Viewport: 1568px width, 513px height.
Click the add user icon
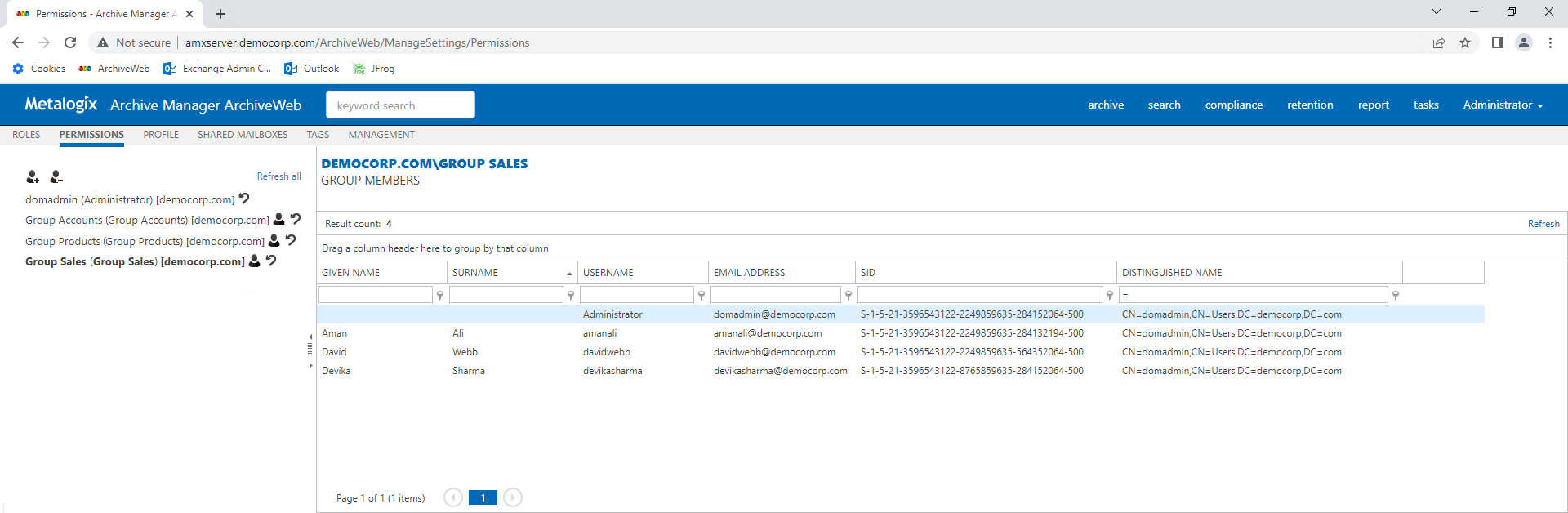[x=33, y=176]
